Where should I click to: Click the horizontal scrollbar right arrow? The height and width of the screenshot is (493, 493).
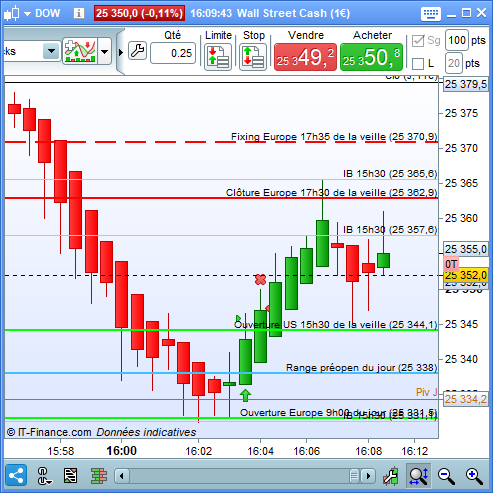tap(368, 476)
